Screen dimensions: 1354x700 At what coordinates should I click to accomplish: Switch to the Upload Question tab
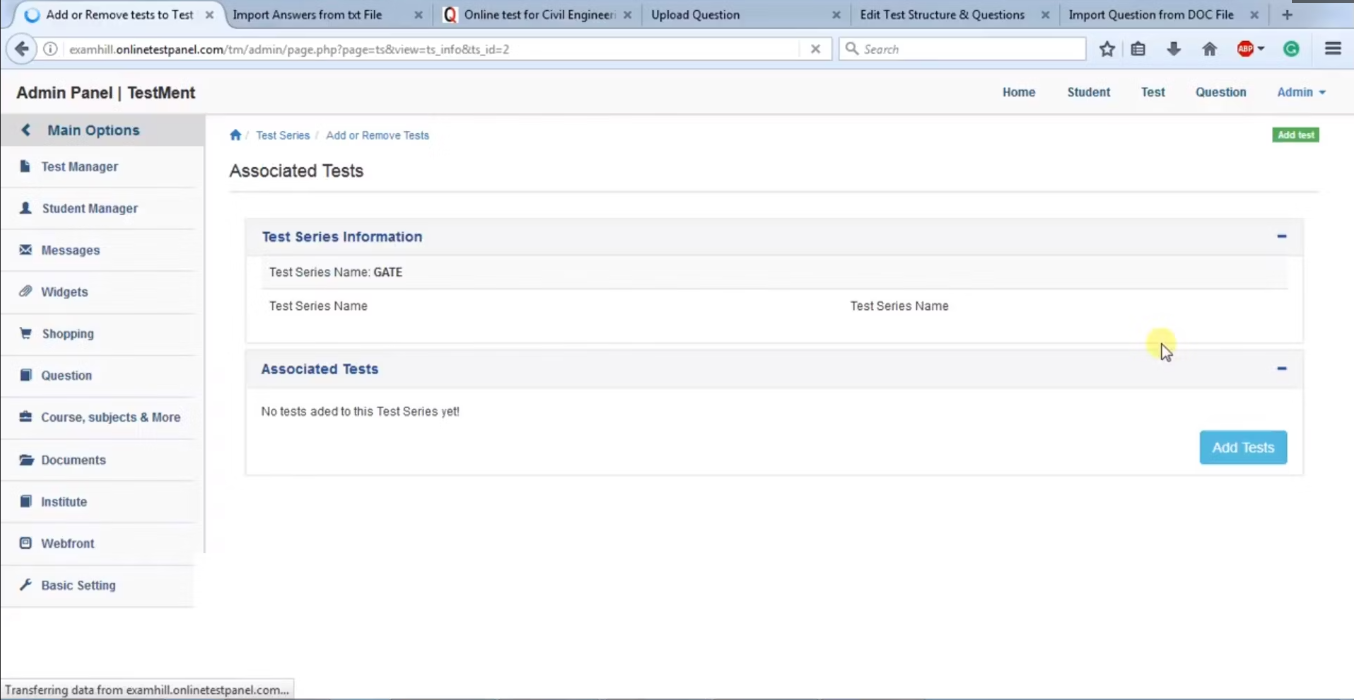pos(735,15)
